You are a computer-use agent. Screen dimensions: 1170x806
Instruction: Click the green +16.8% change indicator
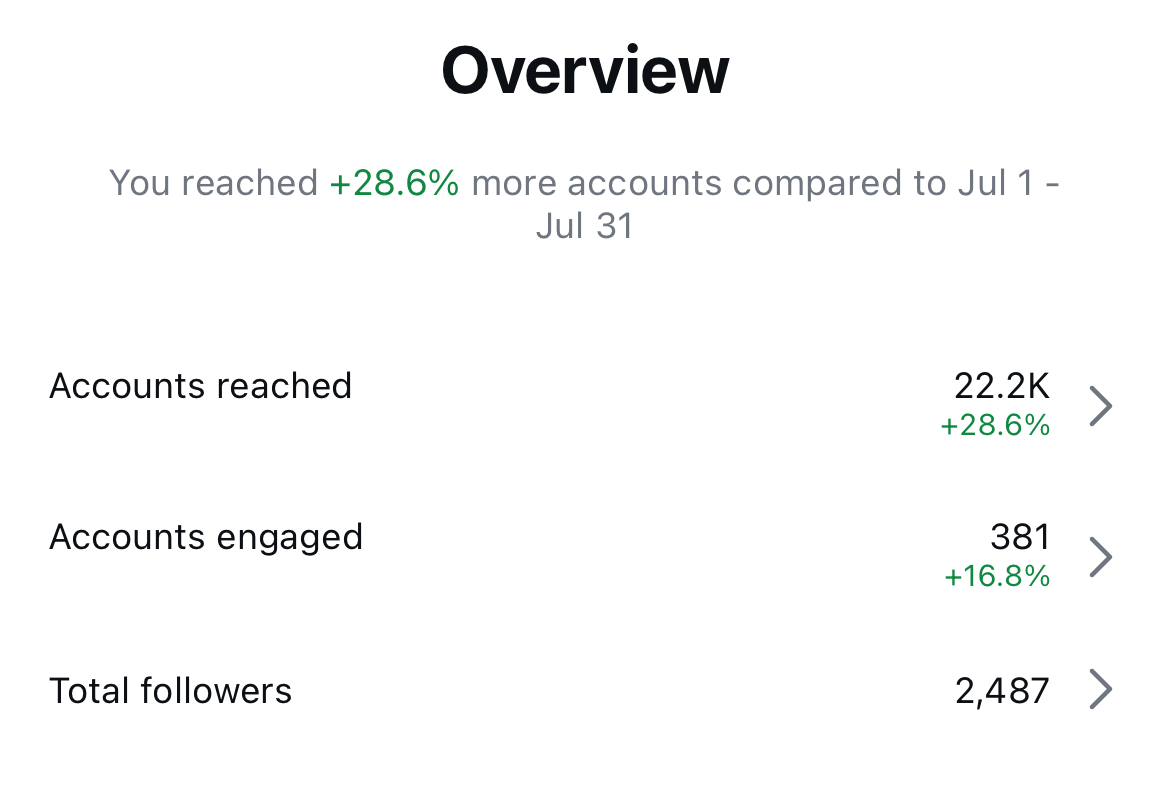(x=997, y=576)
